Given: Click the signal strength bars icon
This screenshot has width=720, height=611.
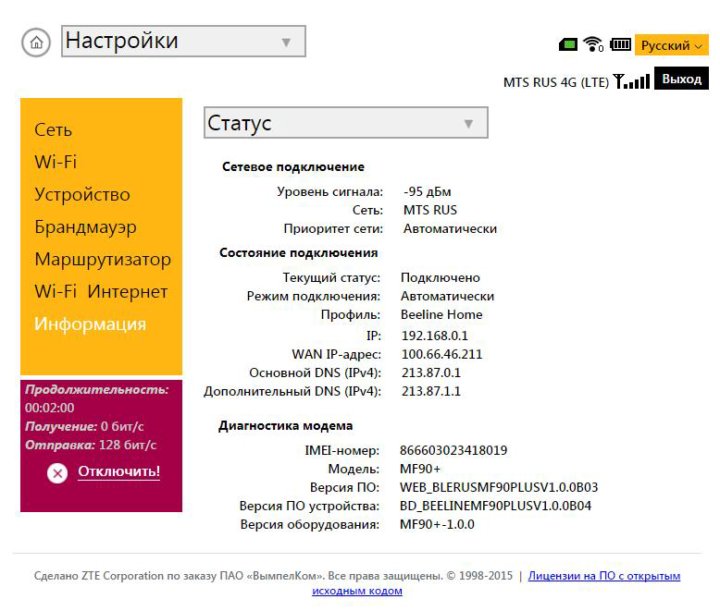Looking at the screenshot, I should tap(631, 81).
